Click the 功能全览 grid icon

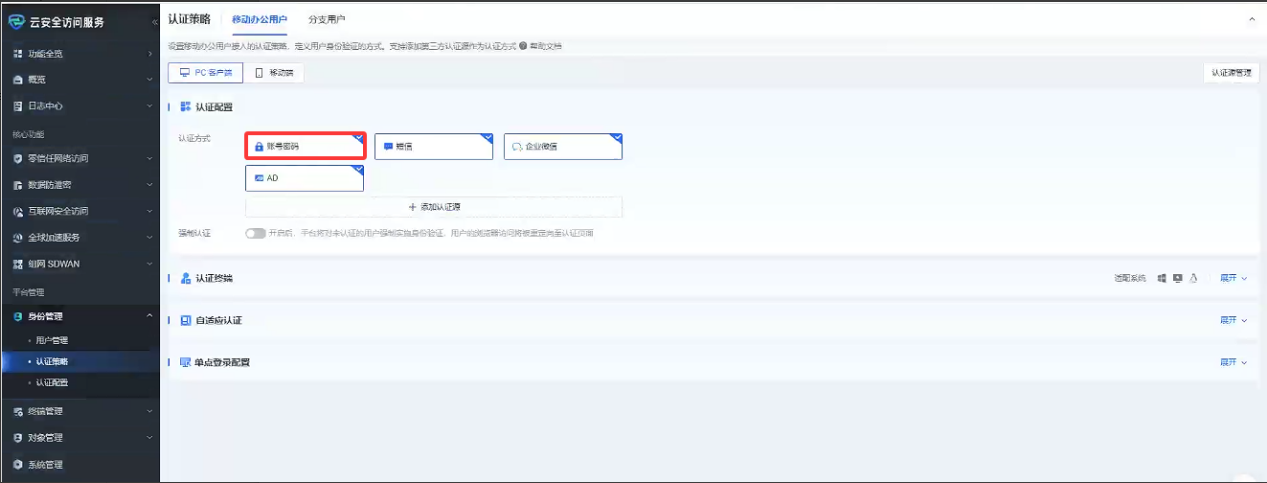(18, 53)
